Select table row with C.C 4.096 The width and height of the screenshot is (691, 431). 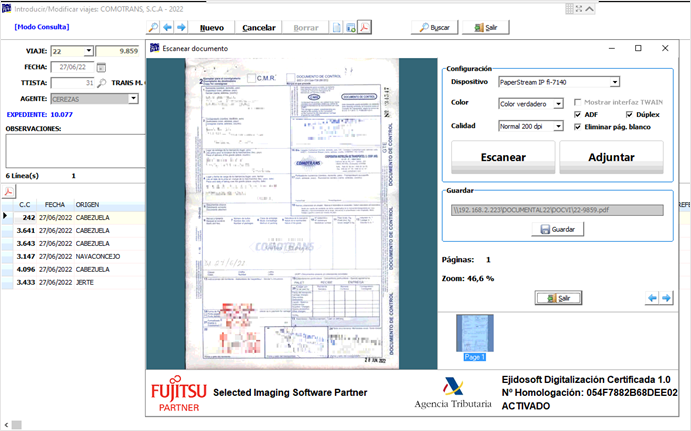click(74, 269)
